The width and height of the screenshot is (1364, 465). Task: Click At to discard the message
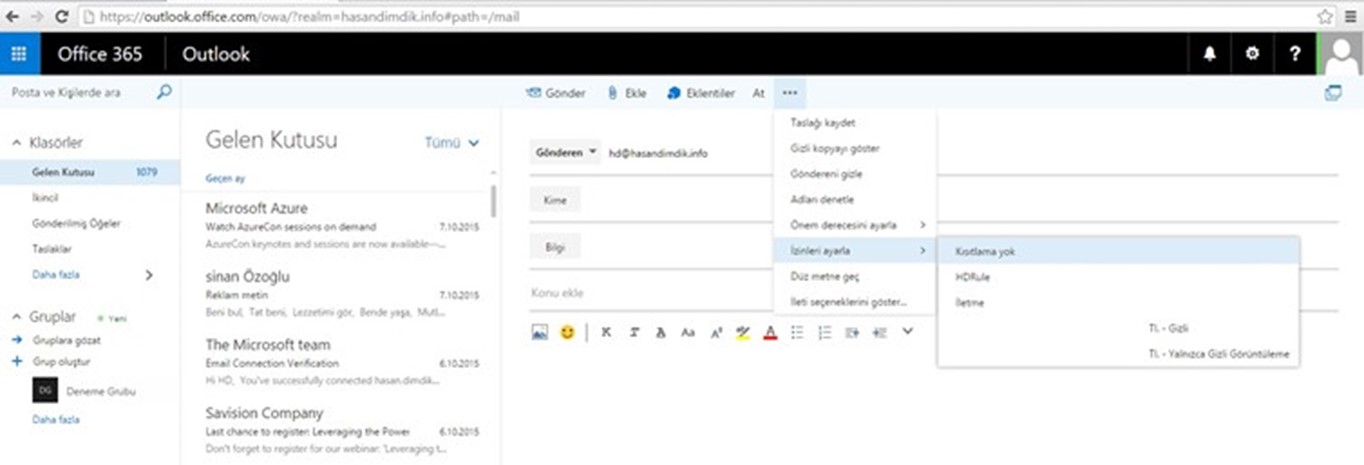click(x=758, y=93)
